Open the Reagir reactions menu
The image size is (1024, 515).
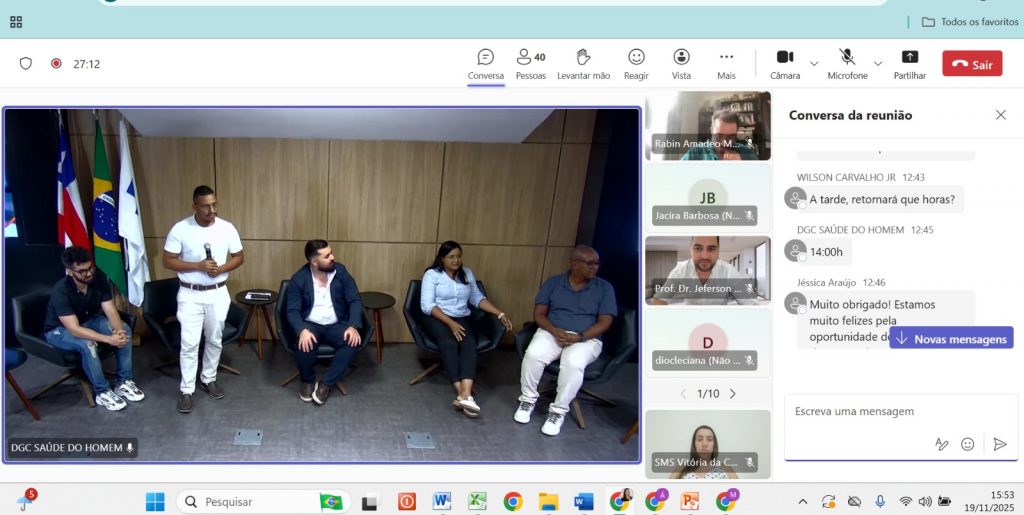point(636,58)
